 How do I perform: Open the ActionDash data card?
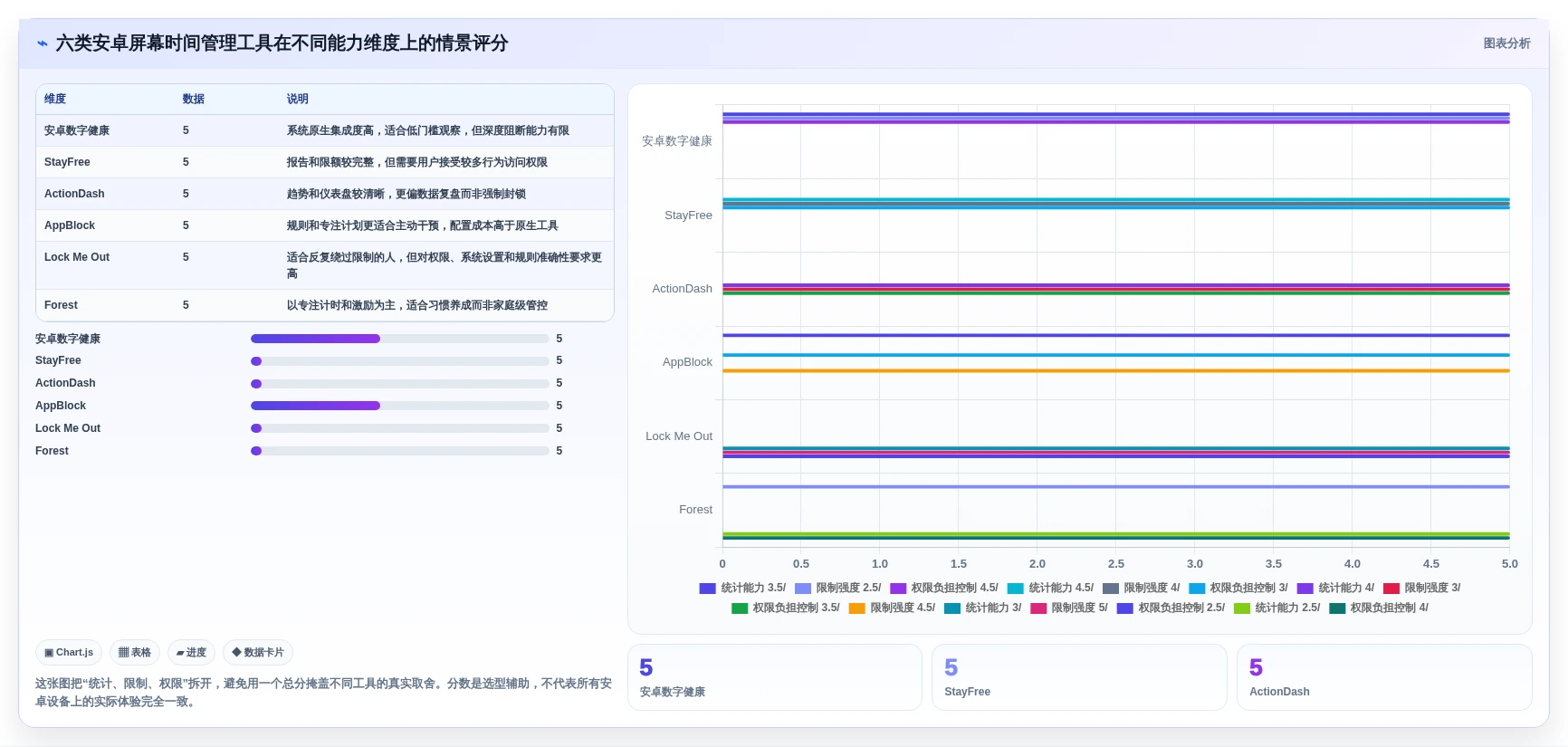click(x=1384, y=677)
